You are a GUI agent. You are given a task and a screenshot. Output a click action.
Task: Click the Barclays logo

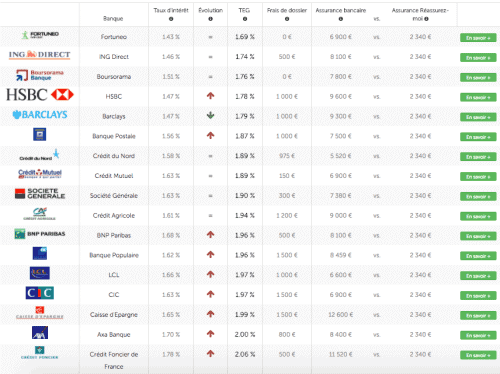coord(40,115)
